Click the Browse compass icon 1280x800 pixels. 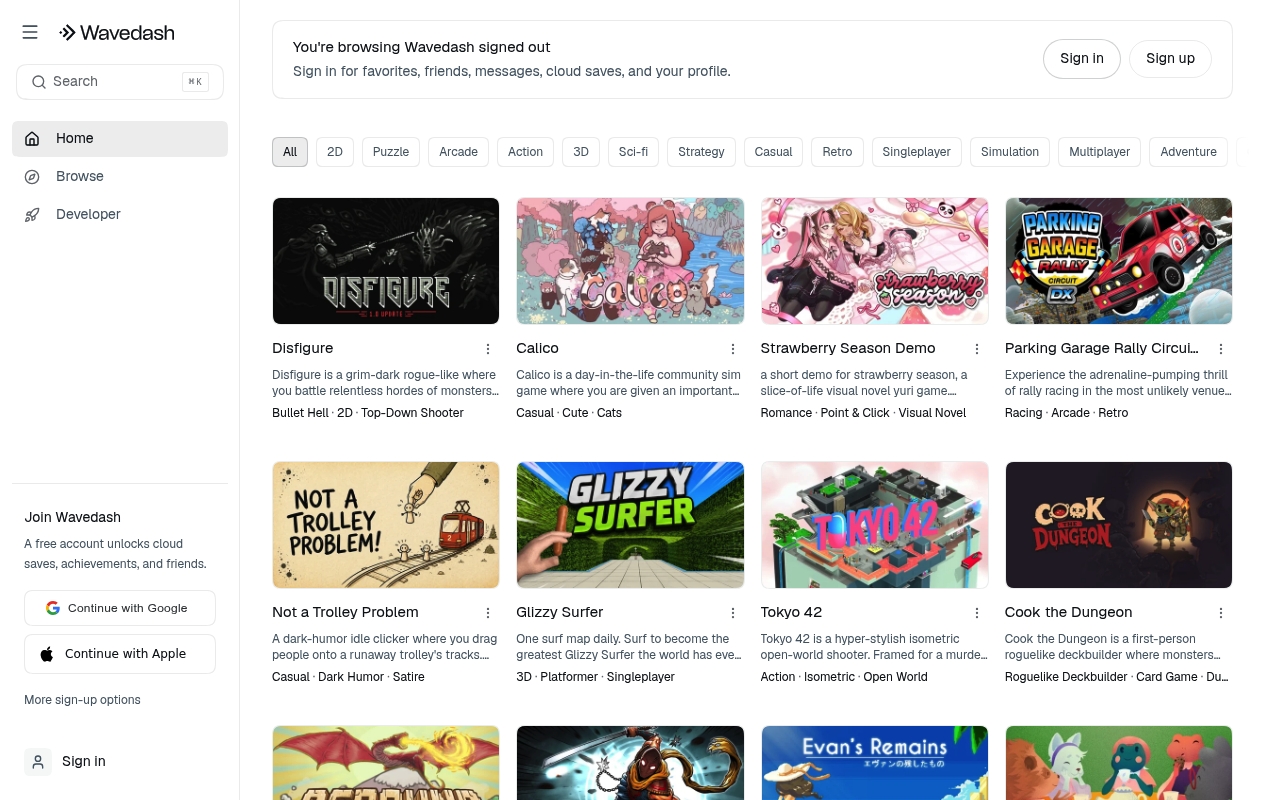click(33, 177)
